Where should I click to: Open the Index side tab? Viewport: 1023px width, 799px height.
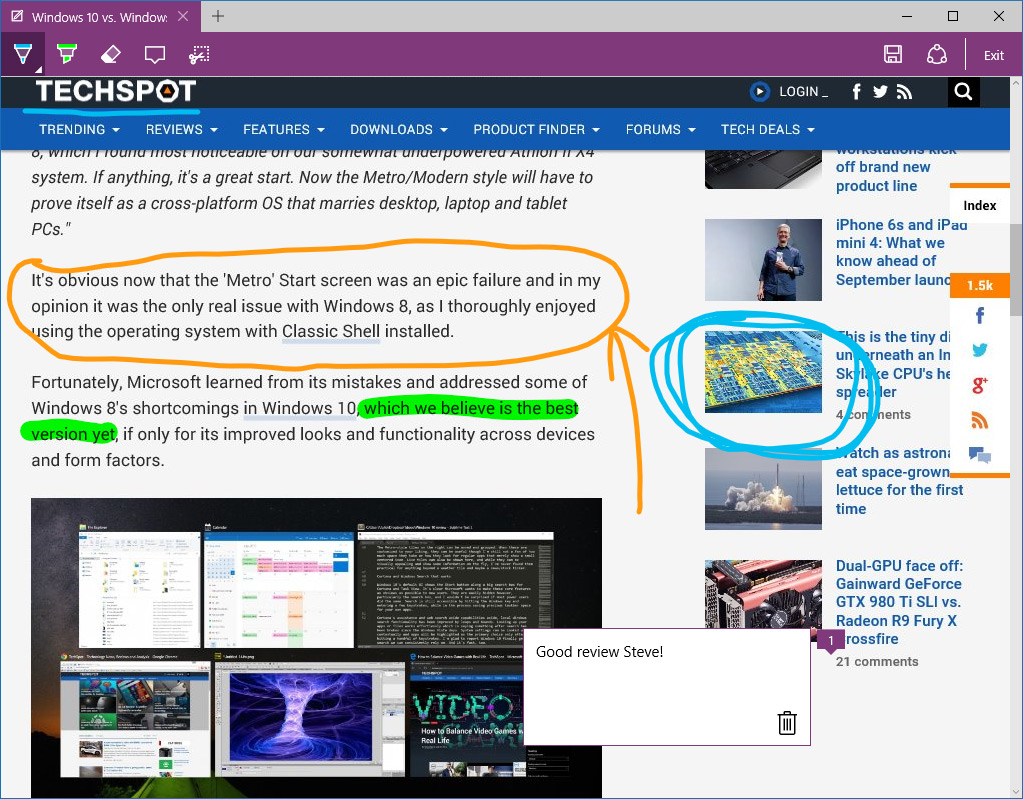click(979, 205)
